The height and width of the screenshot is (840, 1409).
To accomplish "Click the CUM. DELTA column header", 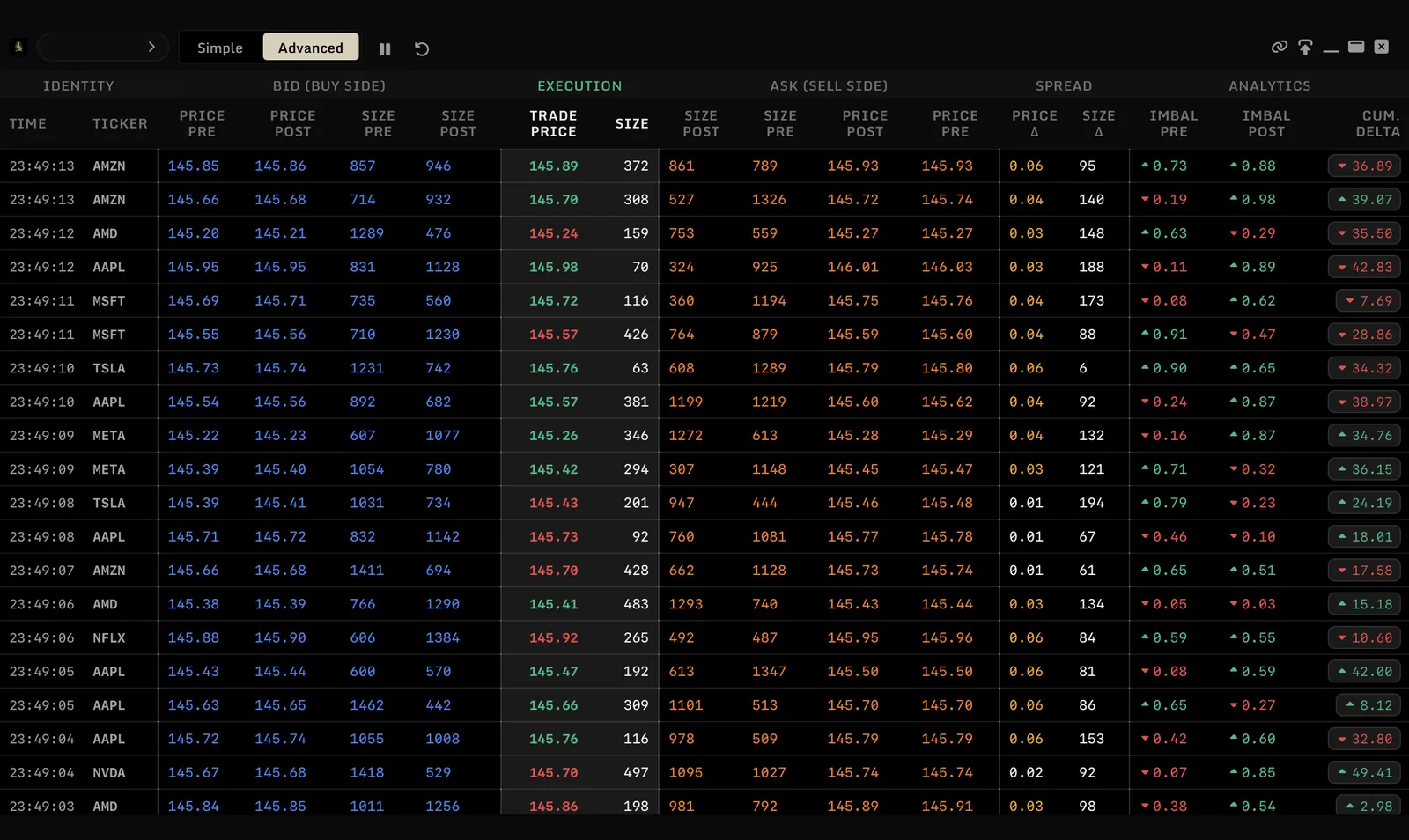I will 1380,123.
